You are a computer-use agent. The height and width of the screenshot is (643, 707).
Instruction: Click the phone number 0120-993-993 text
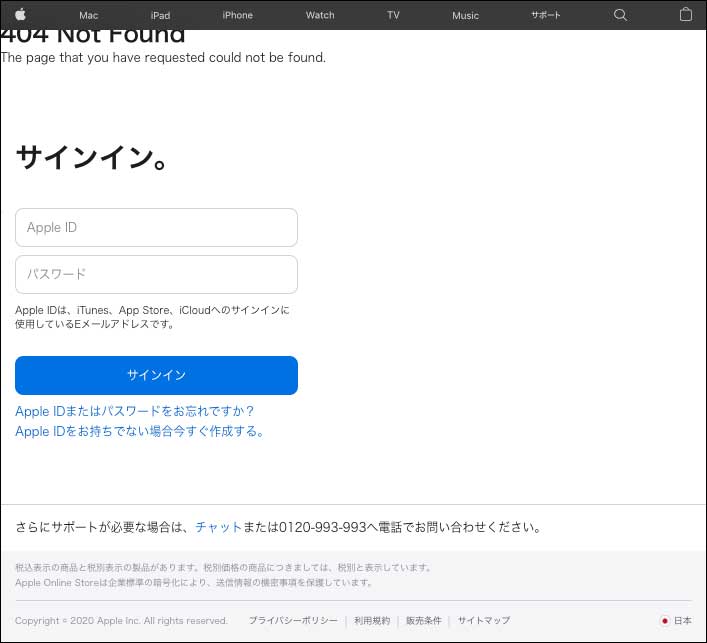click(x=322, y=527)
